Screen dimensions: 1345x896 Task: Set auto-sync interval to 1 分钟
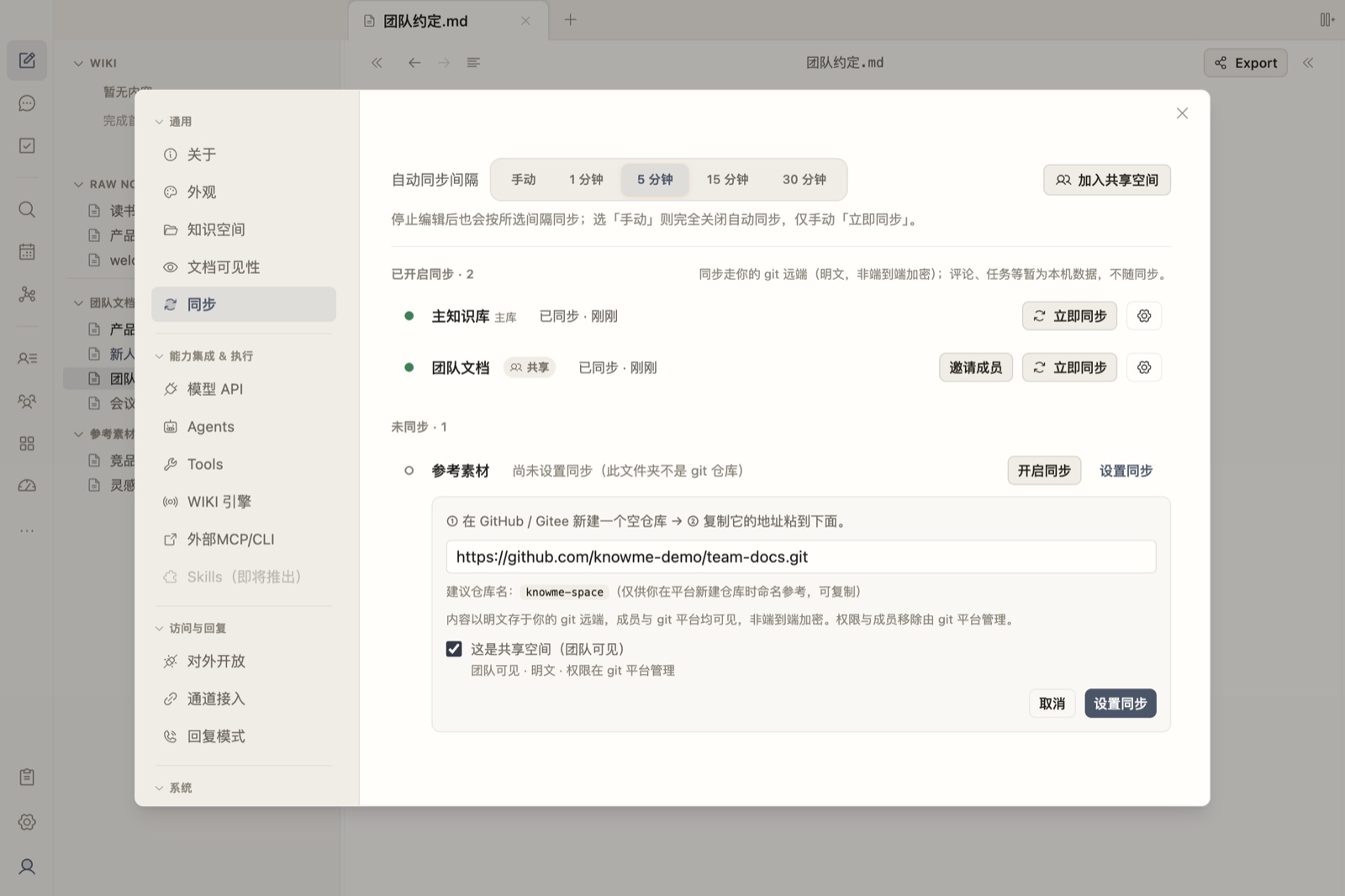(x=586, y=180)
